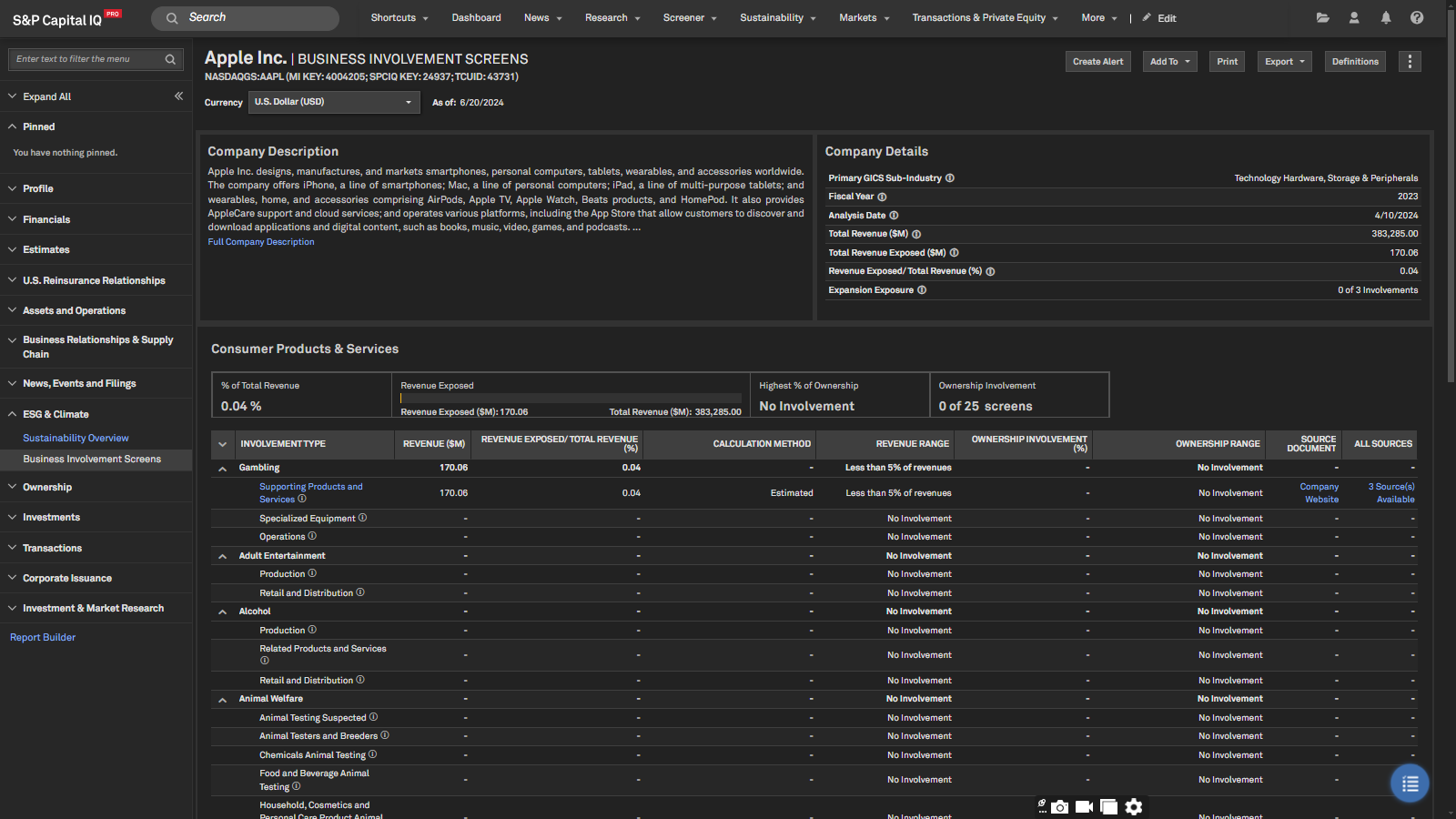Click info icon next to Expansion Exposure
Screen dimensions: 1456x819
pos(922,290)
